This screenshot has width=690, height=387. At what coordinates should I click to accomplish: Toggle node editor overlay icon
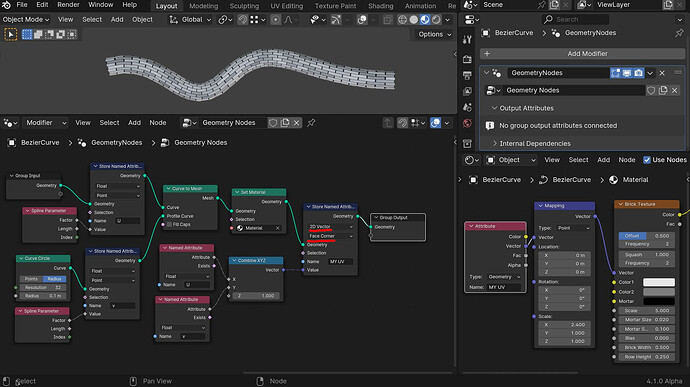[435, 123]
